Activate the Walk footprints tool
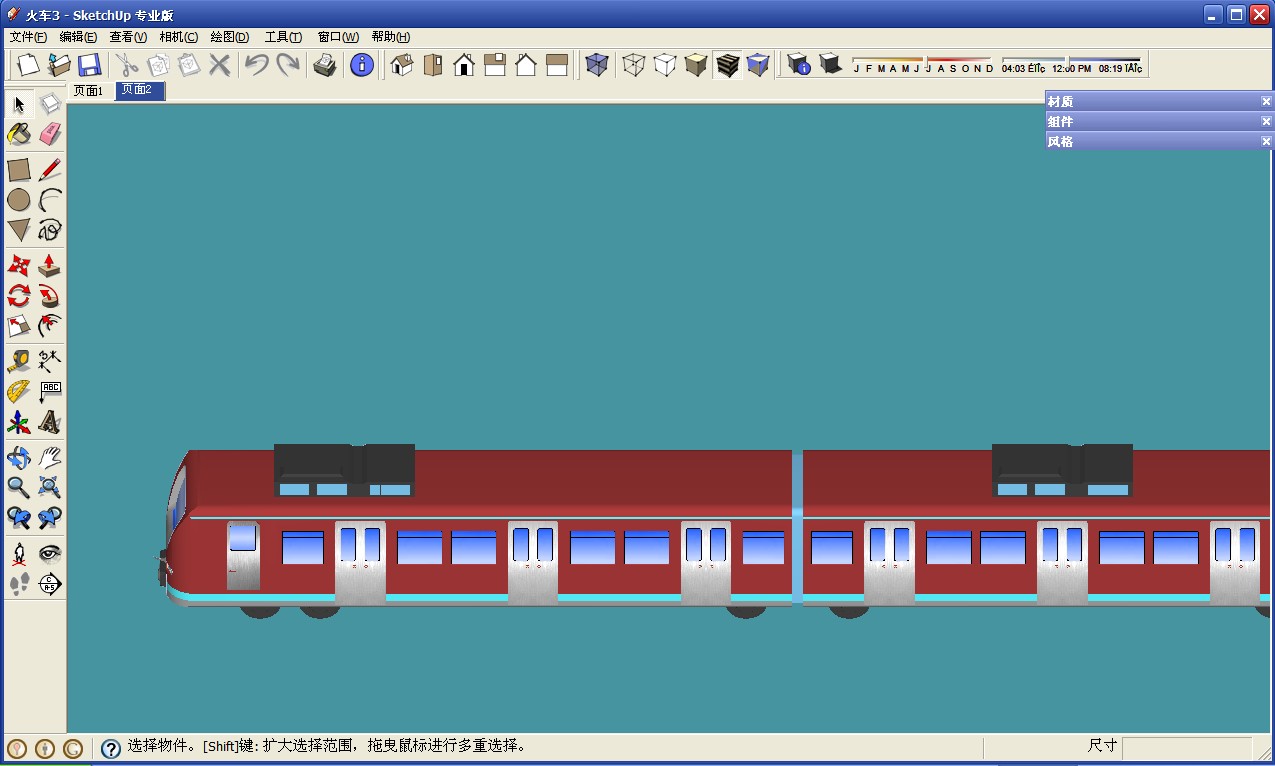The width and height of the screenshot is (1275, 766). click(x=18, y=584)
